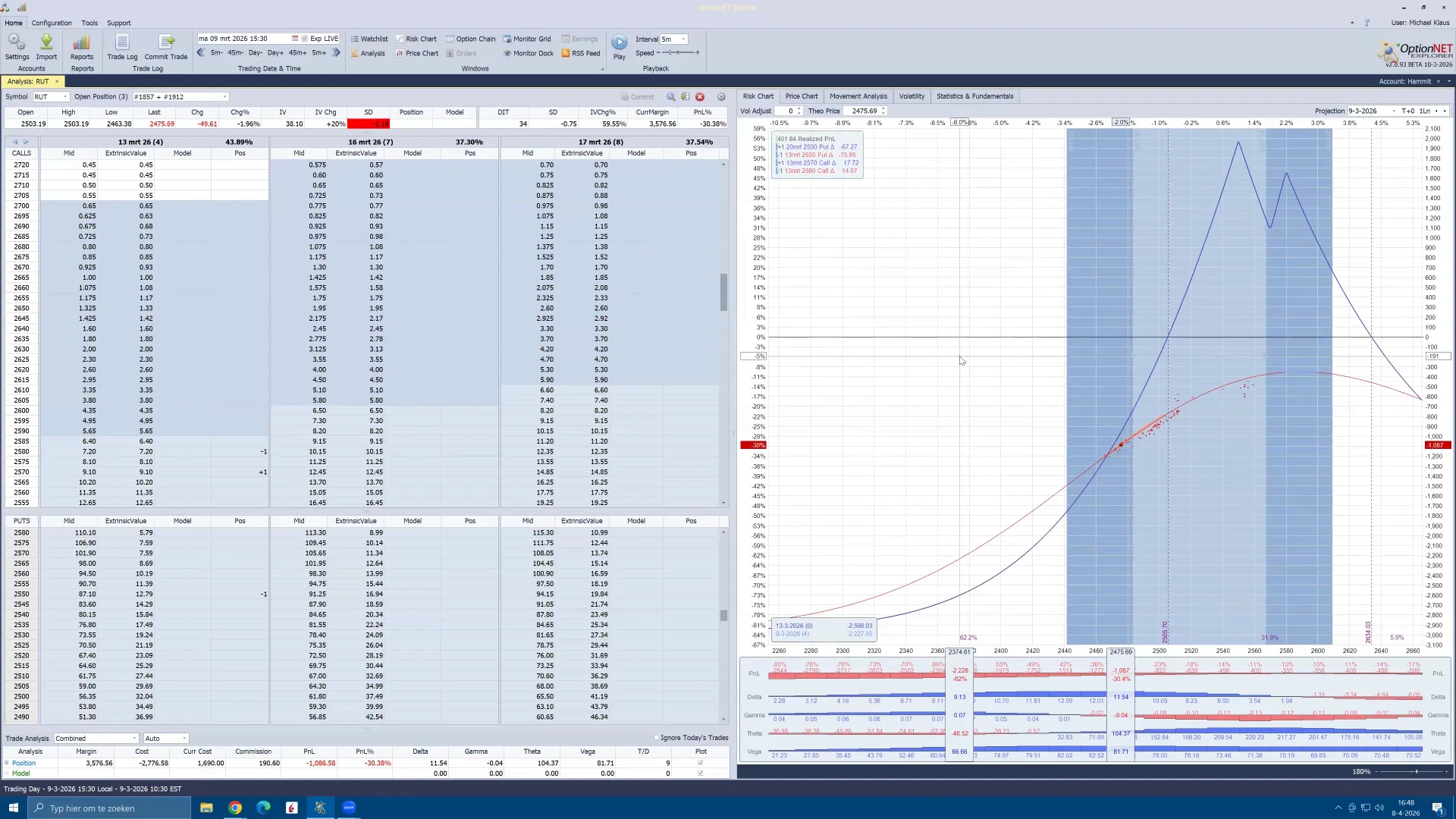
Task: Switch to the Price Chart tab in chart panel
Action: [x=802, y=96]
